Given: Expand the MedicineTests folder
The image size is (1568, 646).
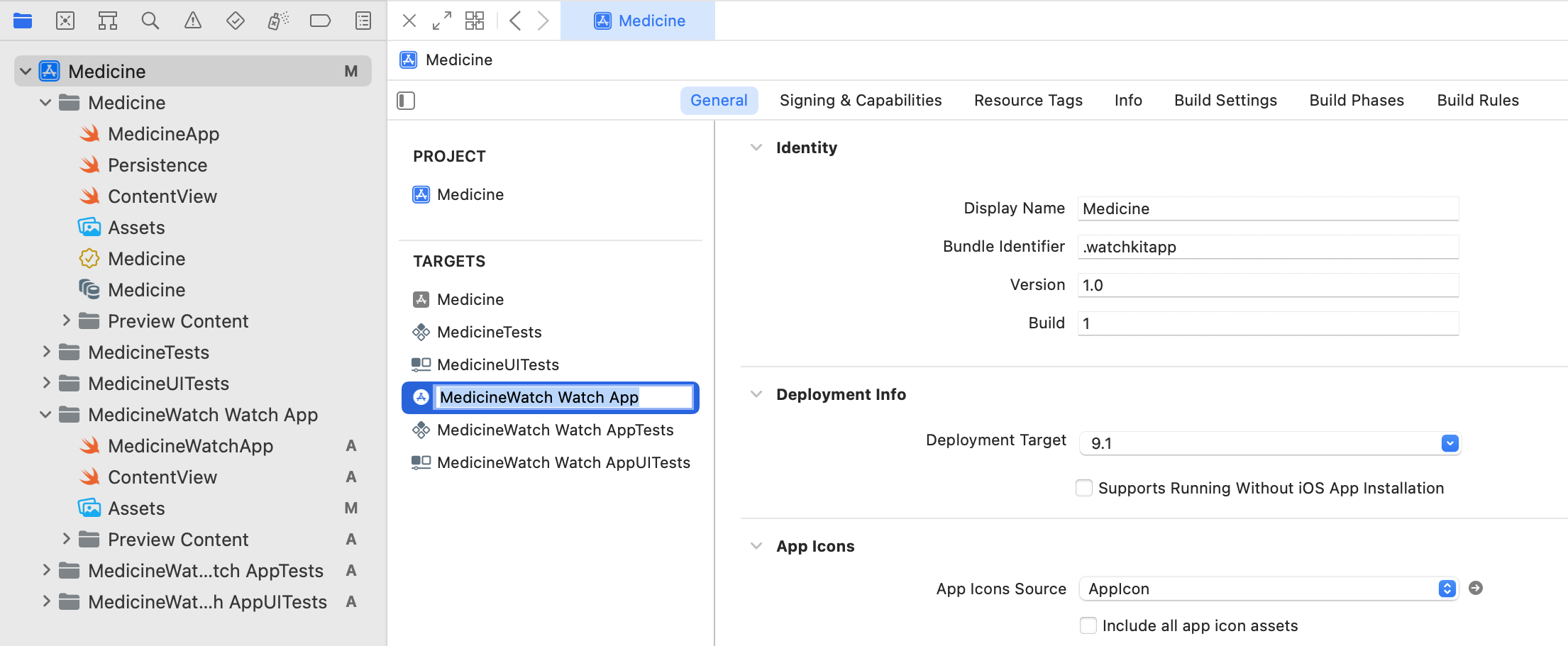Looking at the screenshot, I should (x=46, y=352).
